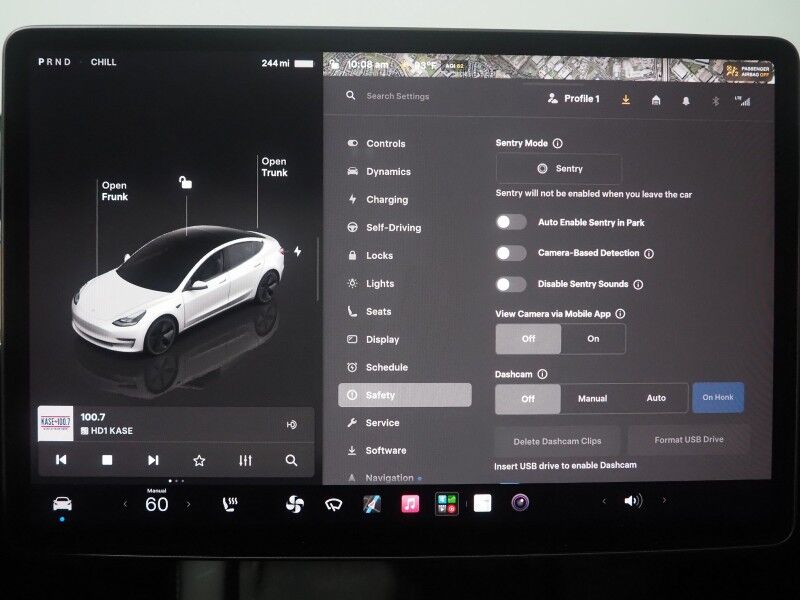Set View Camera via Mobile App Off
The height and width of the screenshot is (600, 800).
[528, 339]
